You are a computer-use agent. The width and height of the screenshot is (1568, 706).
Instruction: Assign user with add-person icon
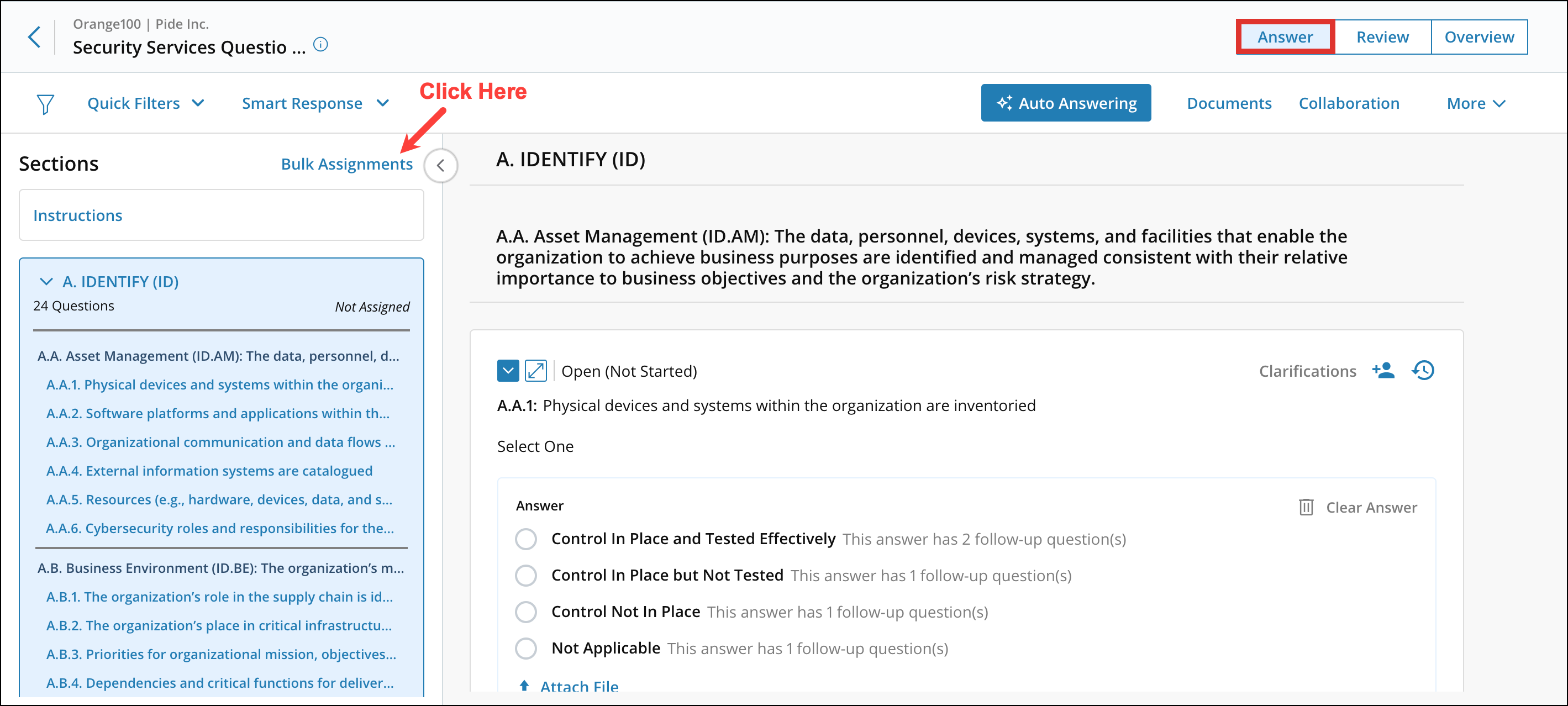click(1383, 370)
